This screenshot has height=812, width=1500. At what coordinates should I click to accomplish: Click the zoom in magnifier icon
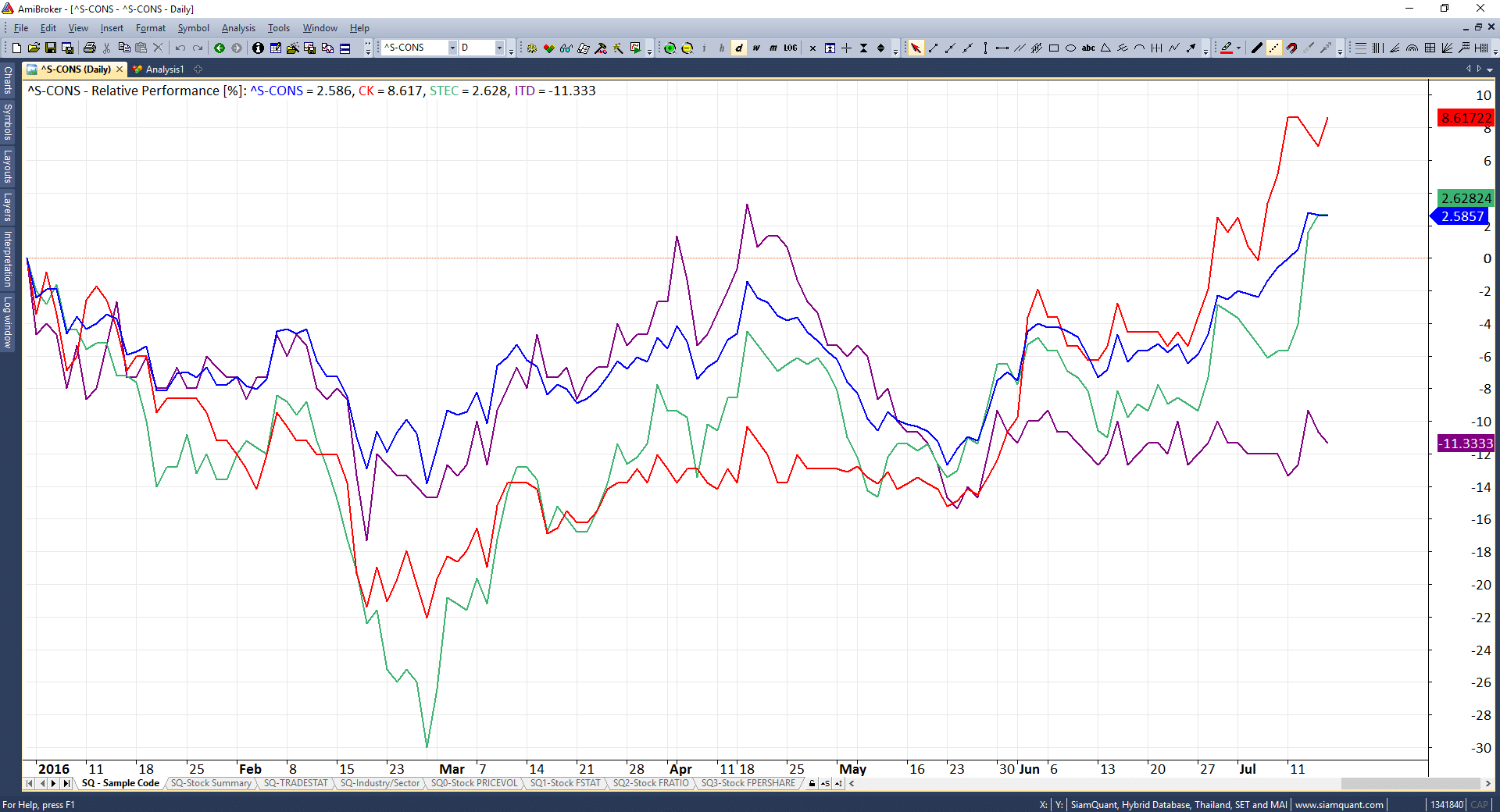[x=670, y=48]
